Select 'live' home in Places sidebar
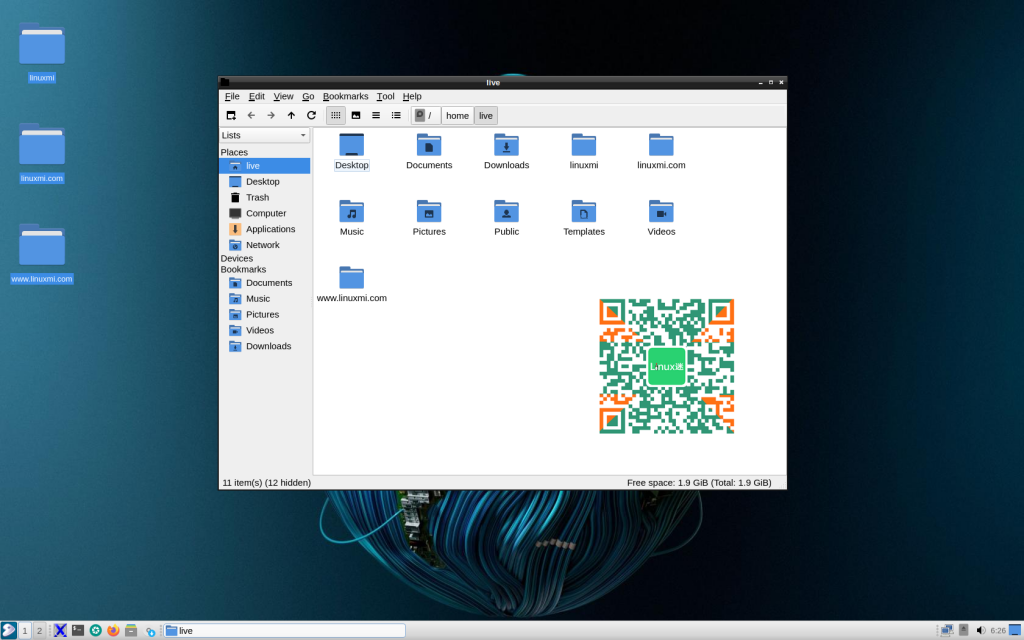 click(264, 166)
